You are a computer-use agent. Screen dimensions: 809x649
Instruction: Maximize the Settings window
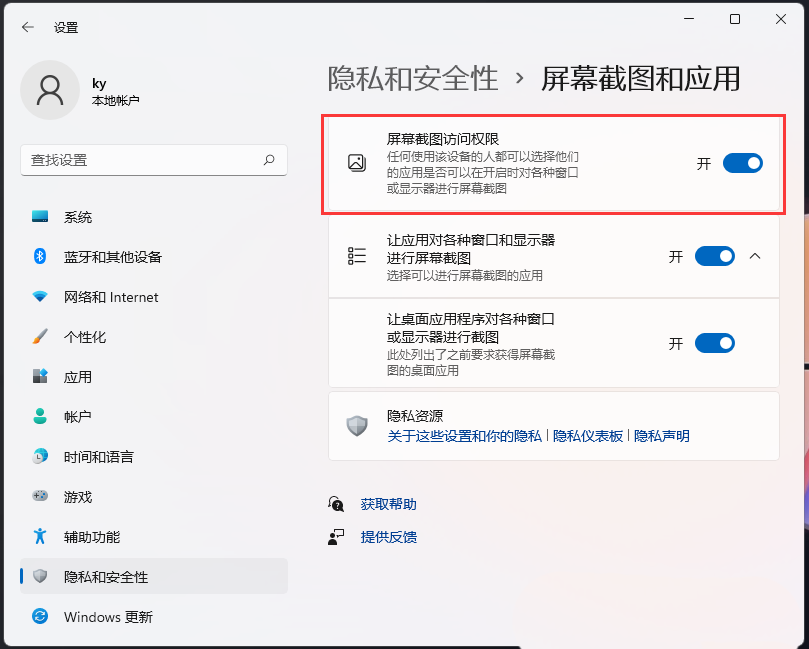coord(735,19)
